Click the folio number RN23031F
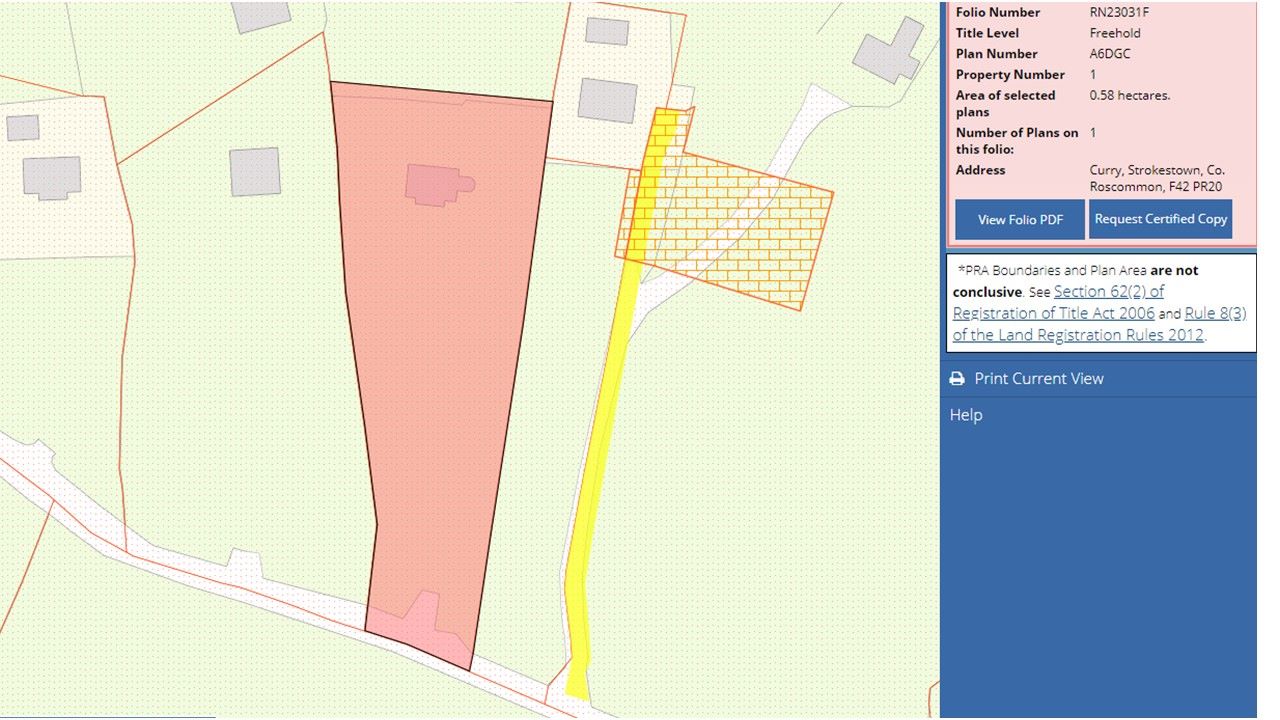The width and height of the screenshot is (1280, 720). [1122, 13]
